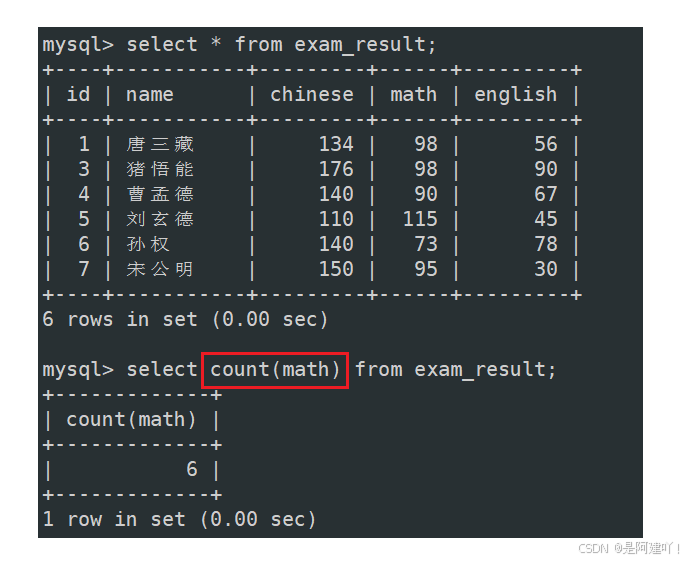Click id value 3 in 猪悟能 row
686x562 pixels.
point(84,169)
